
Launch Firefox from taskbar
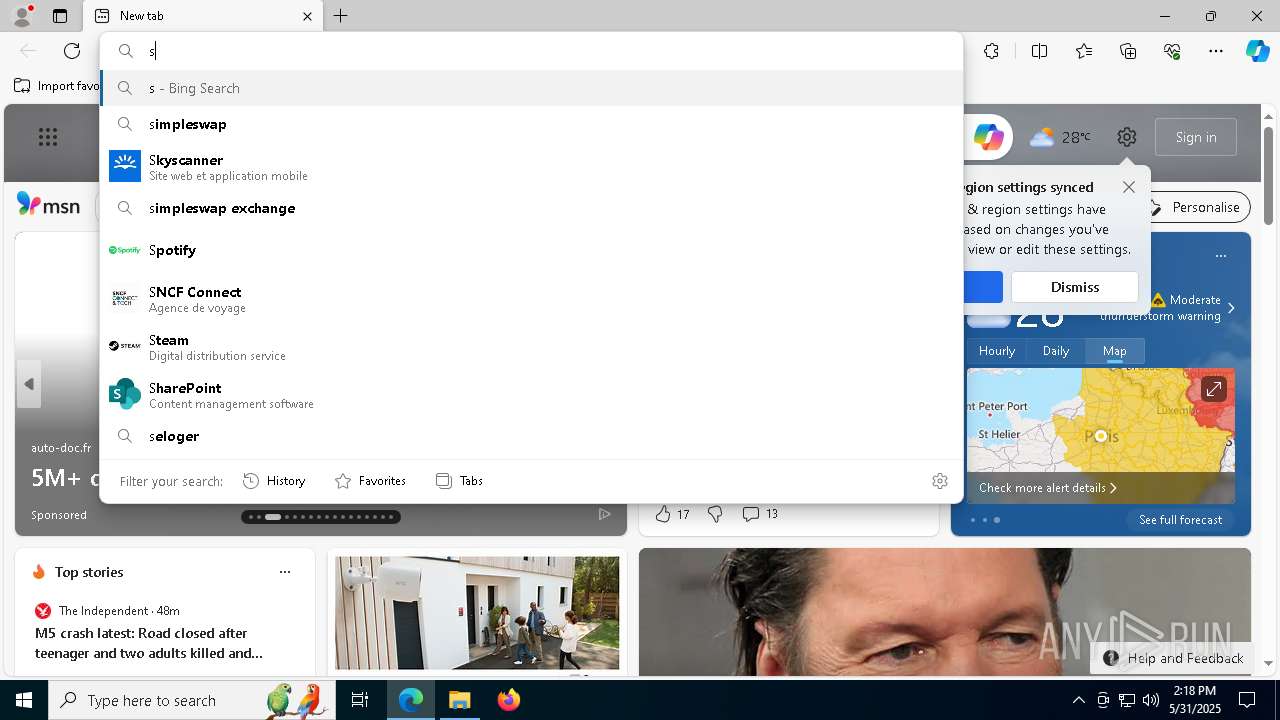[x=508, y=700]
